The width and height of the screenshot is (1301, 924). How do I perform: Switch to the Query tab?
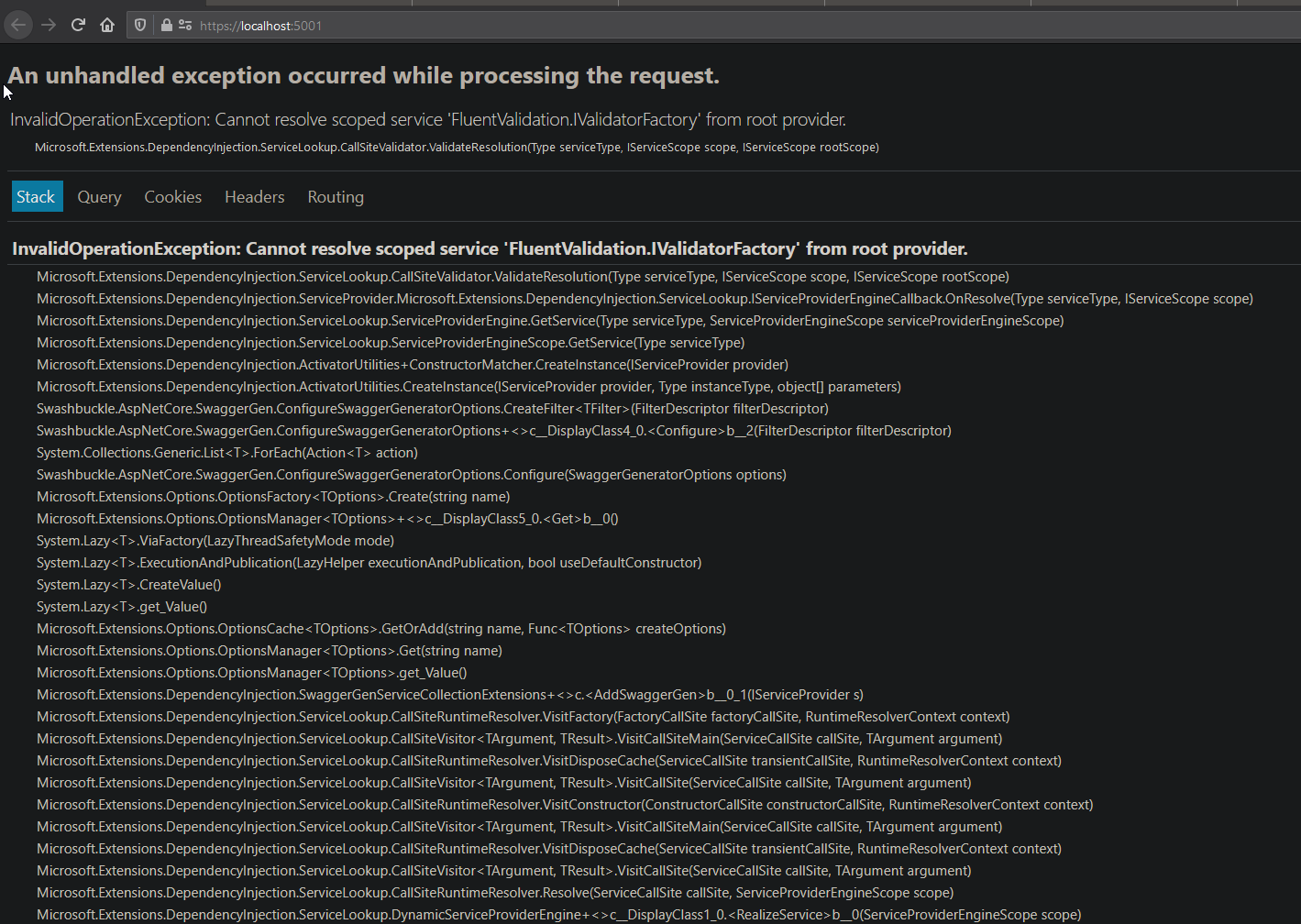tap(99, 197)
